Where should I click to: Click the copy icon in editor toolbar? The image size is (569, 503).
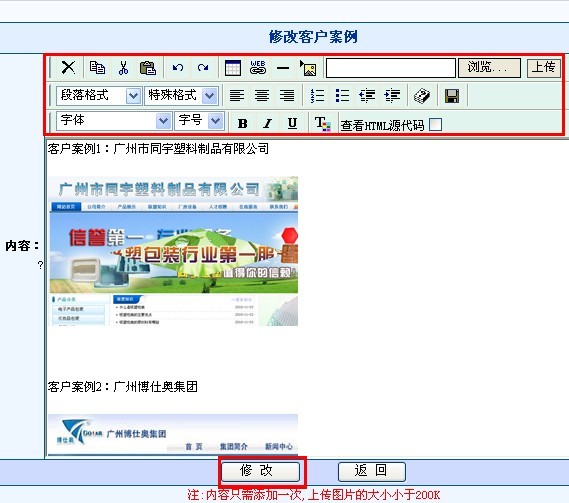[x=97, y=68]
